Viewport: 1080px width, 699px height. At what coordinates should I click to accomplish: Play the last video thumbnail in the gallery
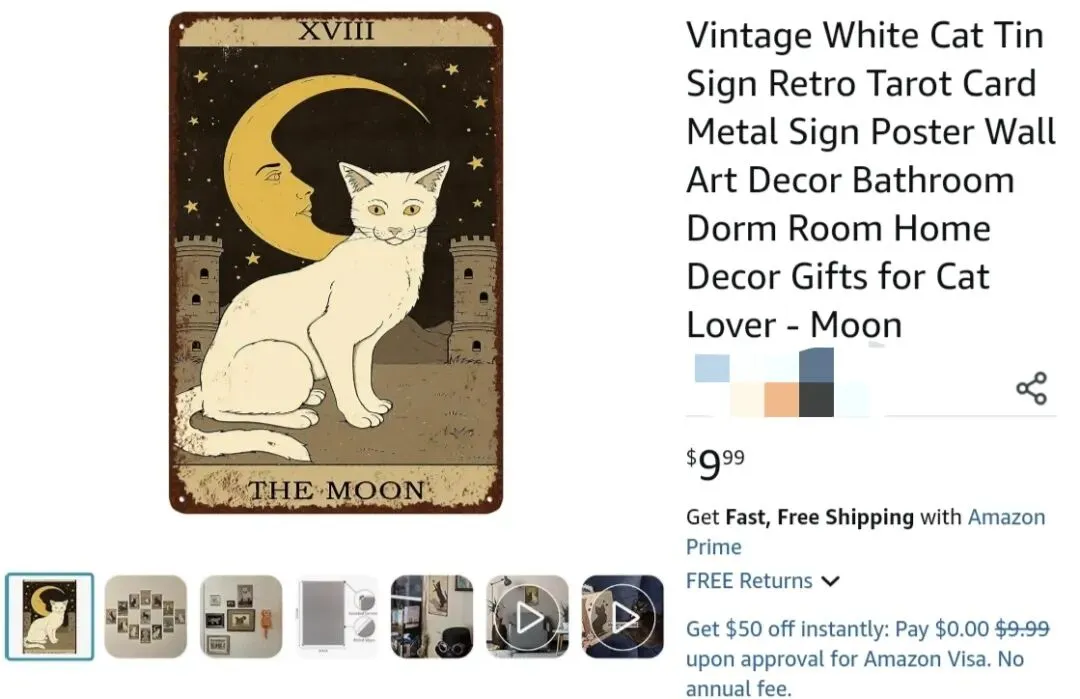(622, 617)
